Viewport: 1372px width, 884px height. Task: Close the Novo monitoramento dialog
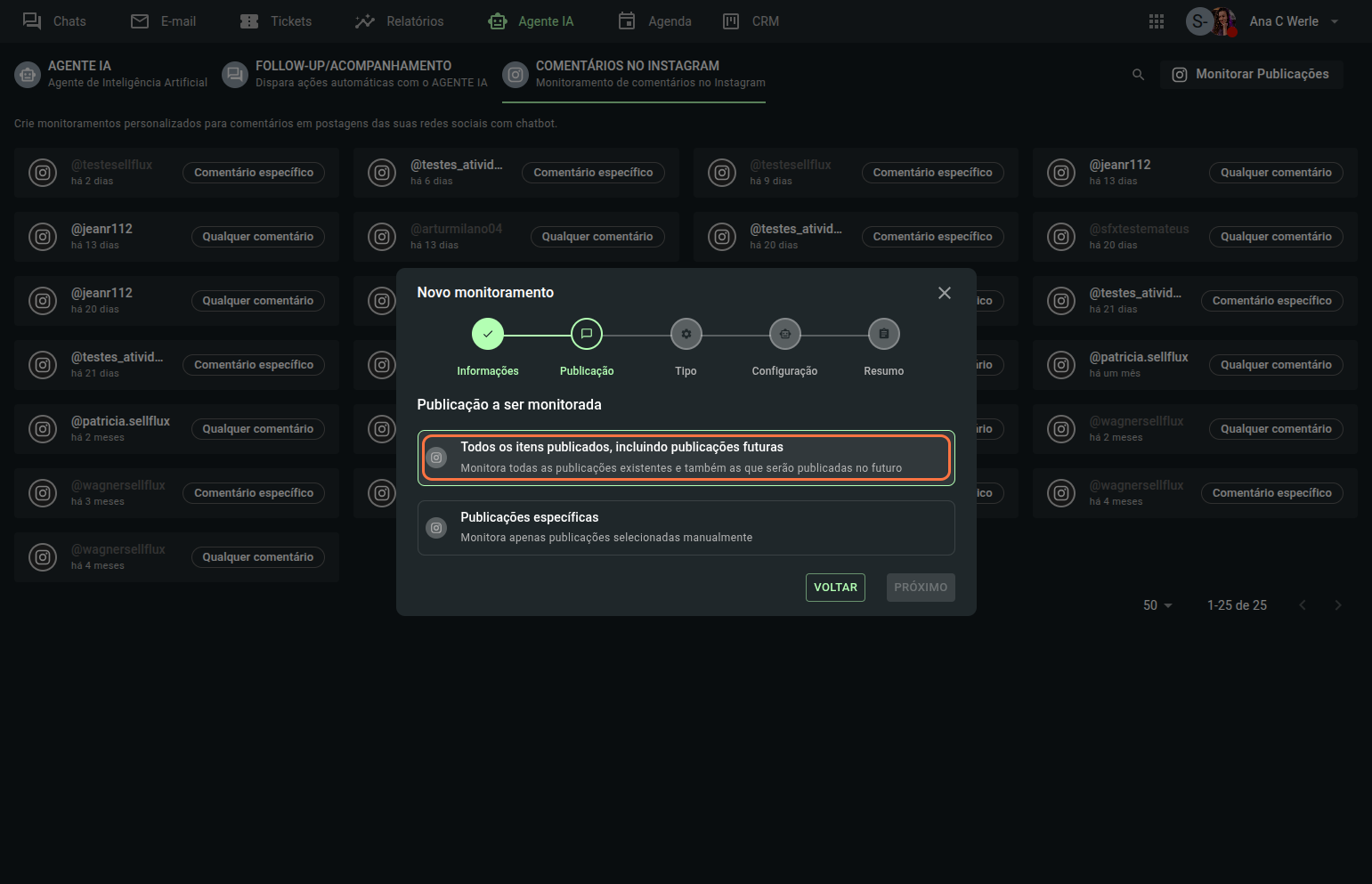(x=944, y=293)
